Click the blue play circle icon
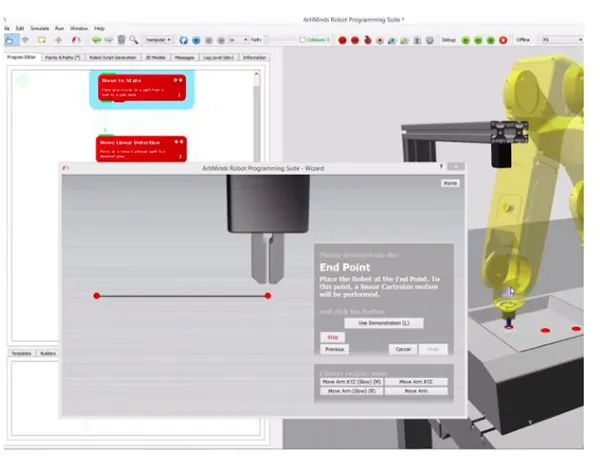This screenshot has height=460, width=600. coord(196,40)
